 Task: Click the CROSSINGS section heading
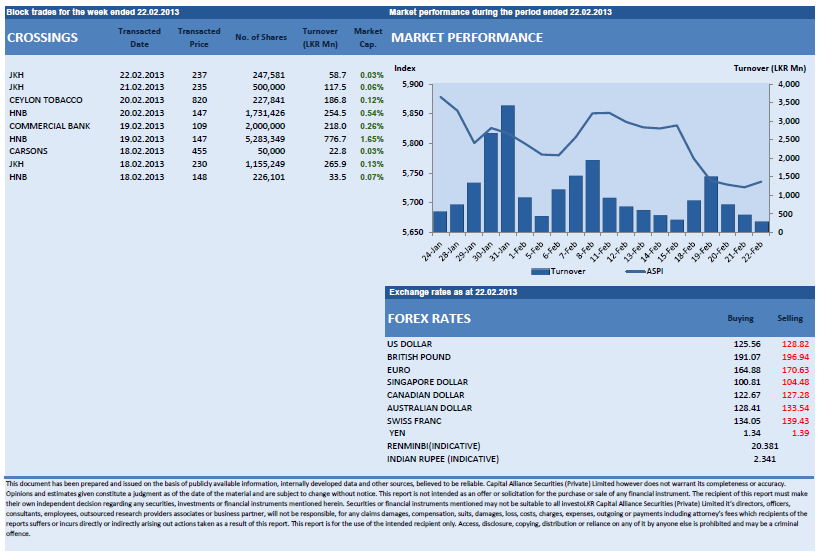point(42,38)
